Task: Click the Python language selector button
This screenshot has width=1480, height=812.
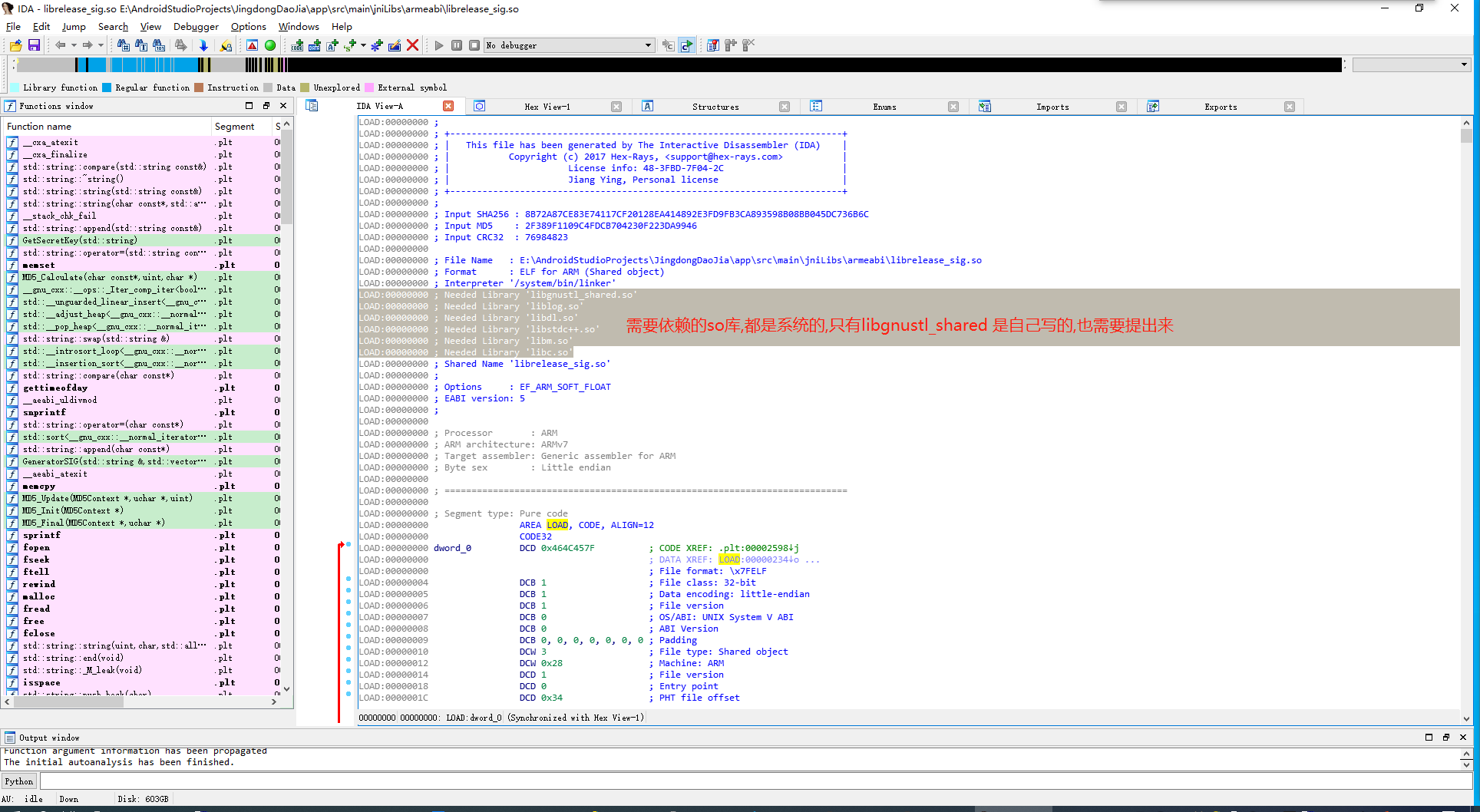Action: coord(19,781)
